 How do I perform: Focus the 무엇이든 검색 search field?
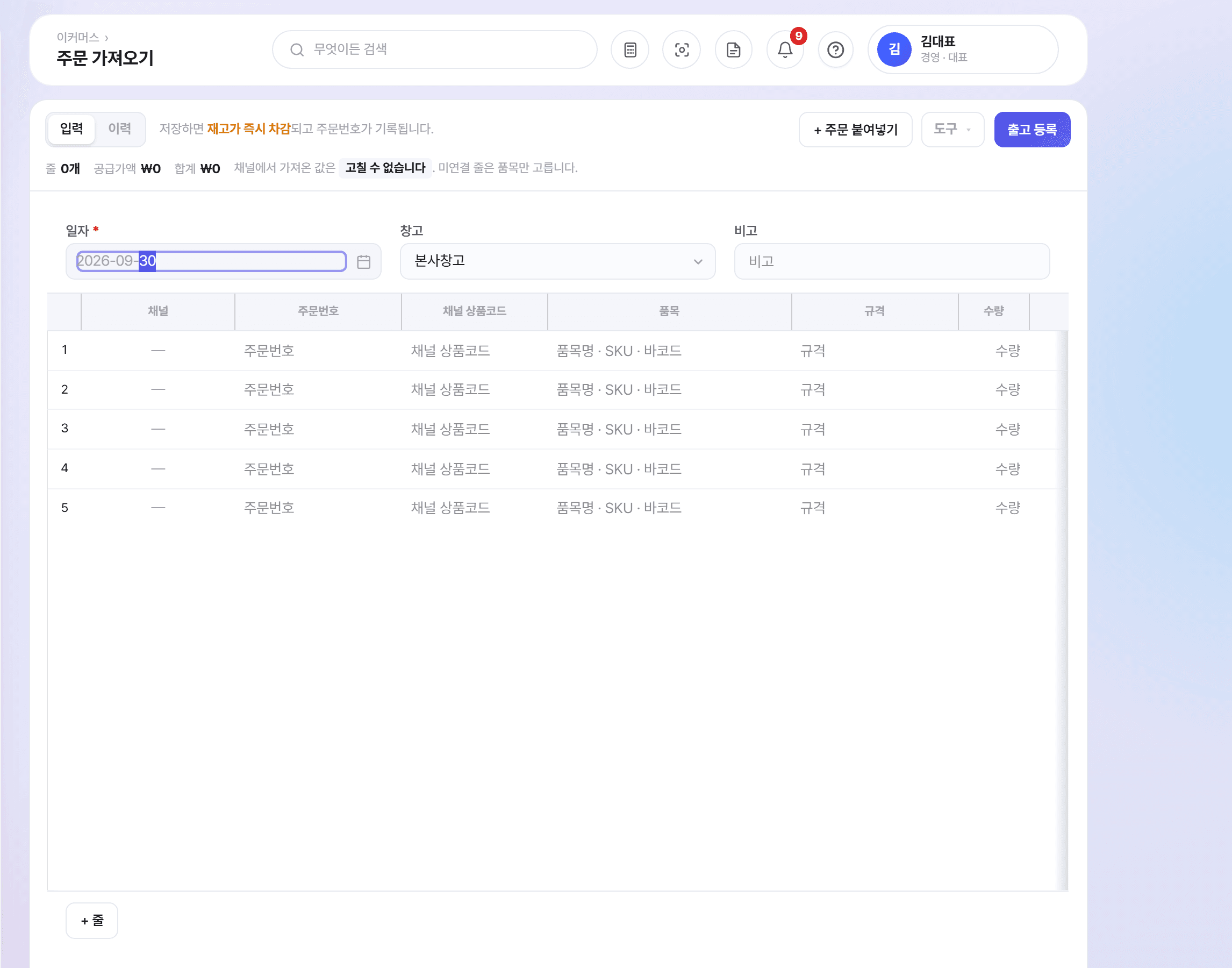pyautogui.click(x=434, y=50)
